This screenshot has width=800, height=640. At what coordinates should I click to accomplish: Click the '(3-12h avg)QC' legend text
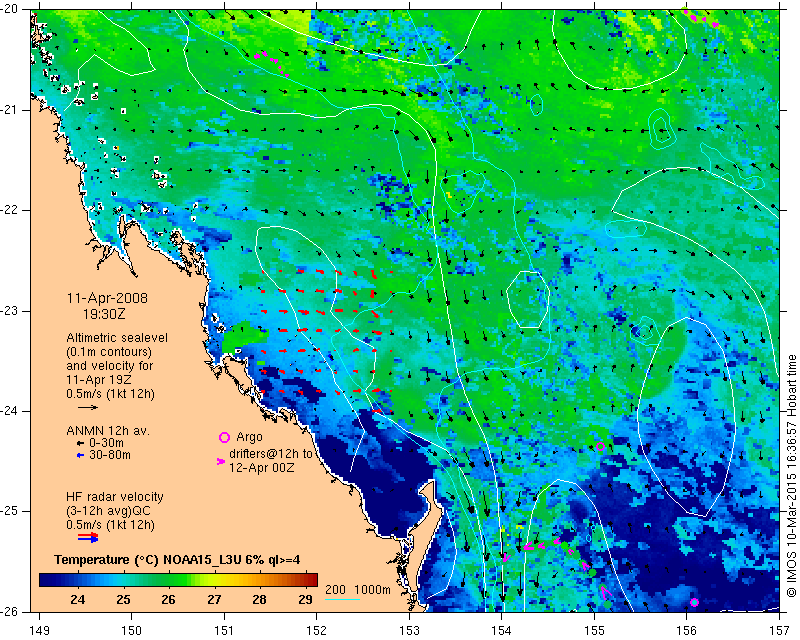pyautogui.click(x=108, y=511)
